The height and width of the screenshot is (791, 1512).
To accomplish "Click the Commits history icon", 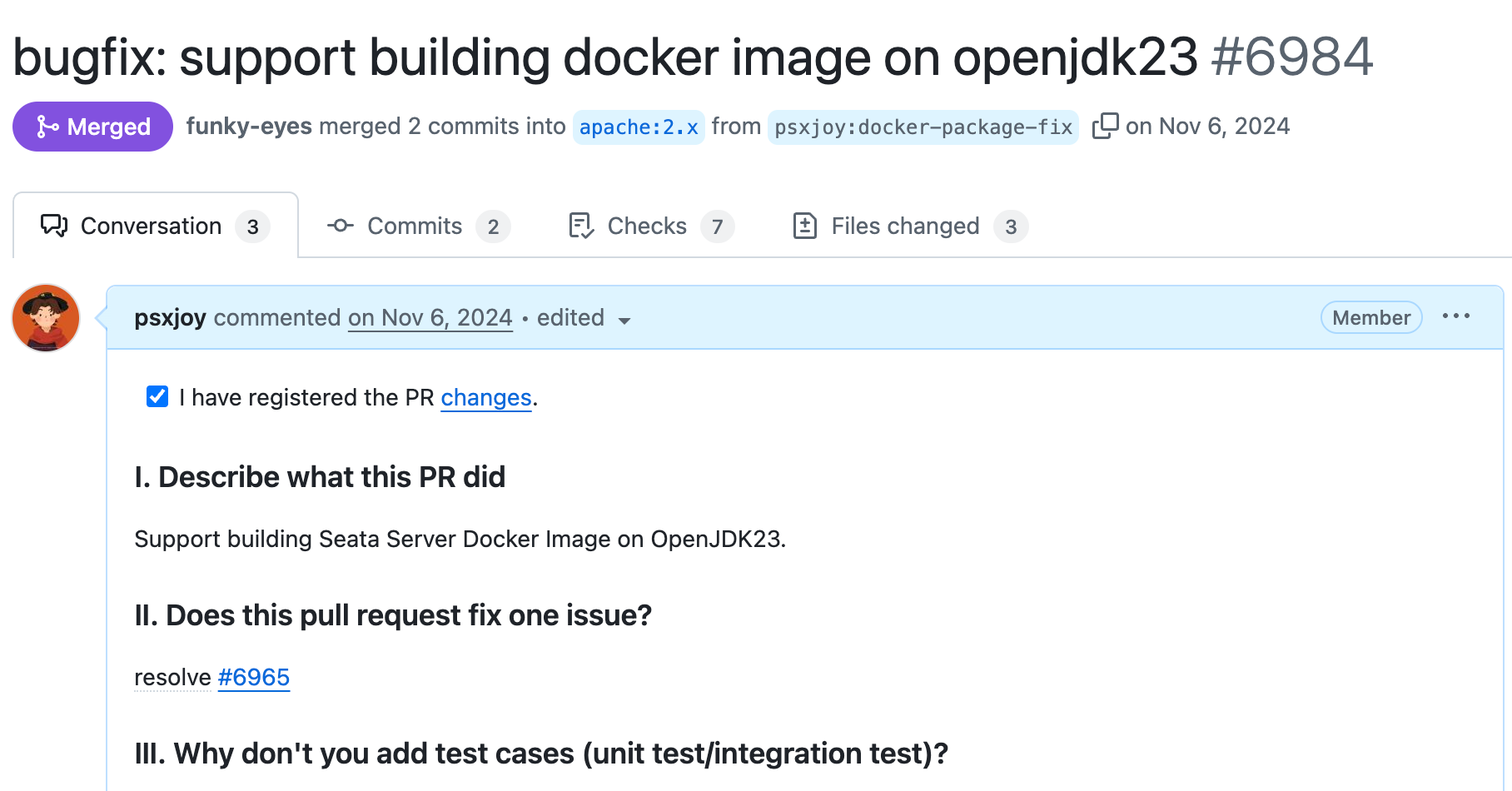I will tap(340, 226).
